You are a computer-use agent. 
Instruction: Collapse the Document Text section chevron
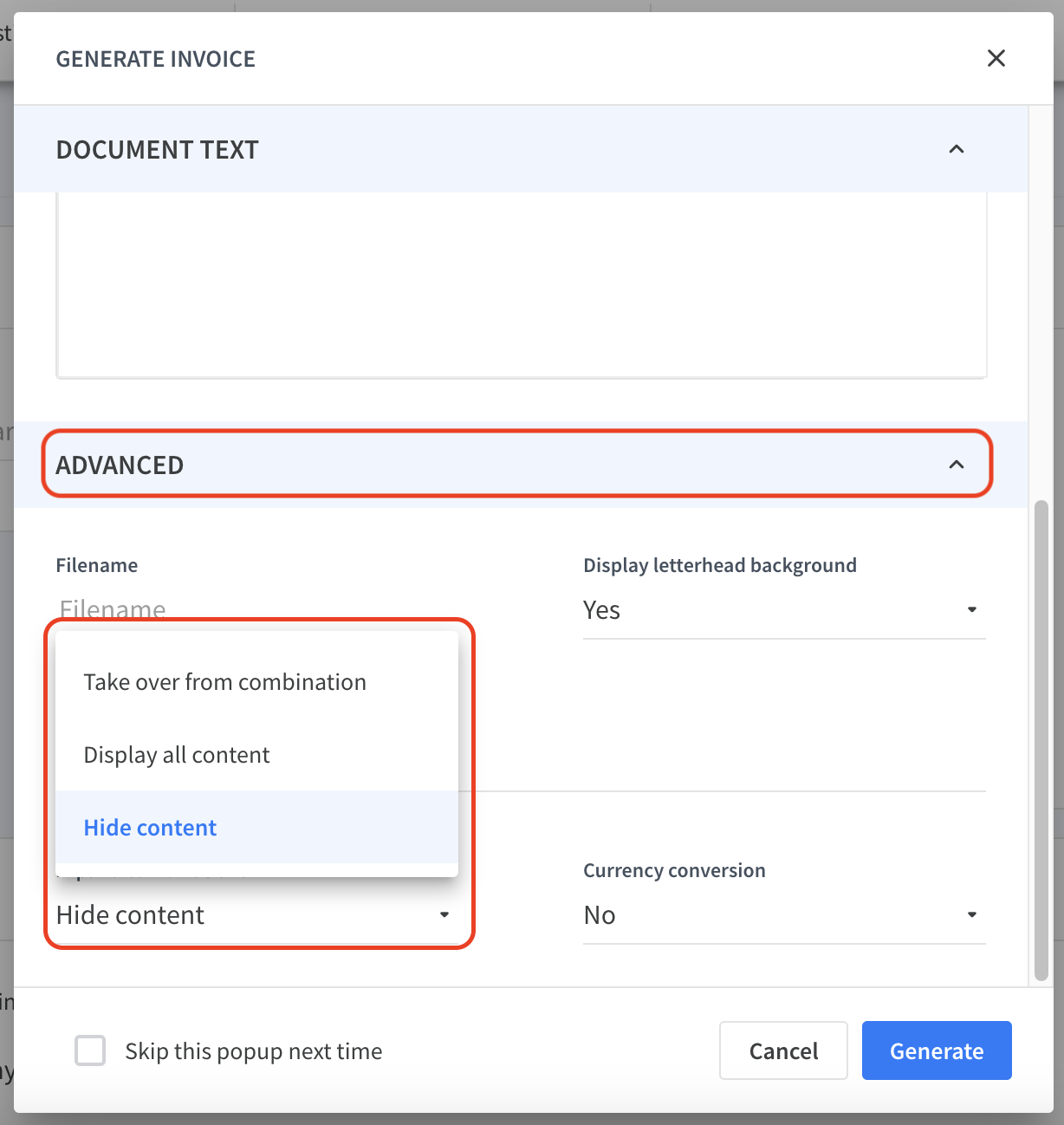click(957, 149)
